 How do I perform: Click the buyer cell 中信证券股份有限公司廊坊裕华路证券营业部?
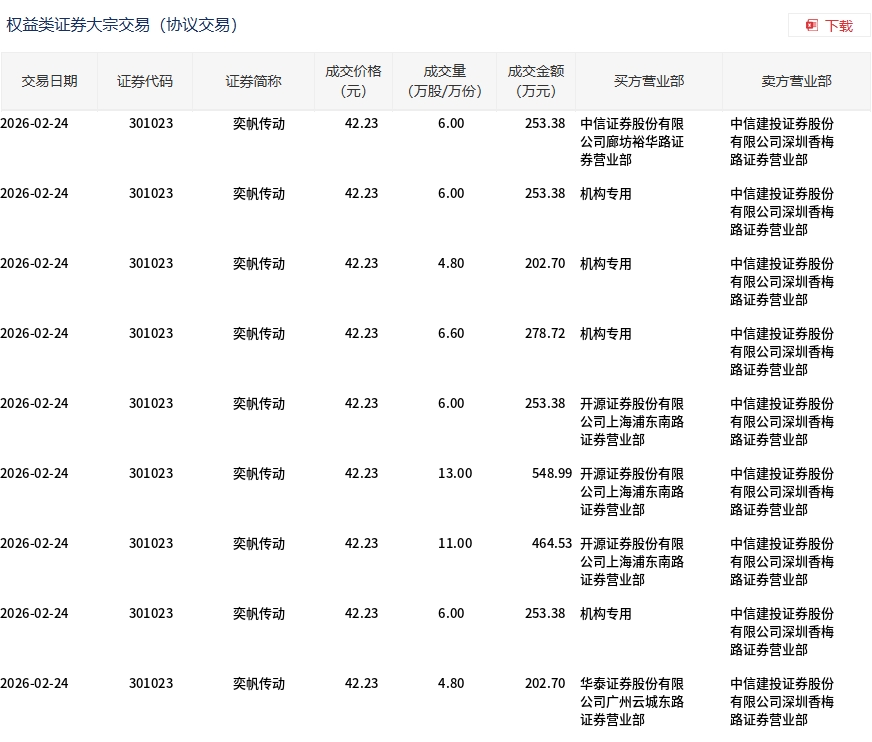[629, 141]
